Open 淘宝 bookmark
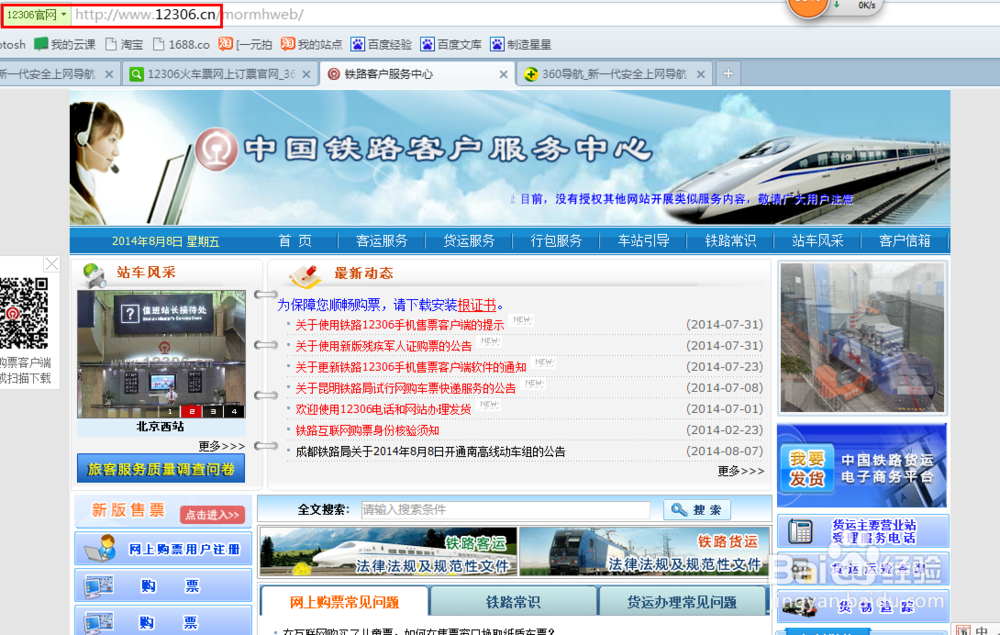This screenshot has width=1000, height=635. 124,45
